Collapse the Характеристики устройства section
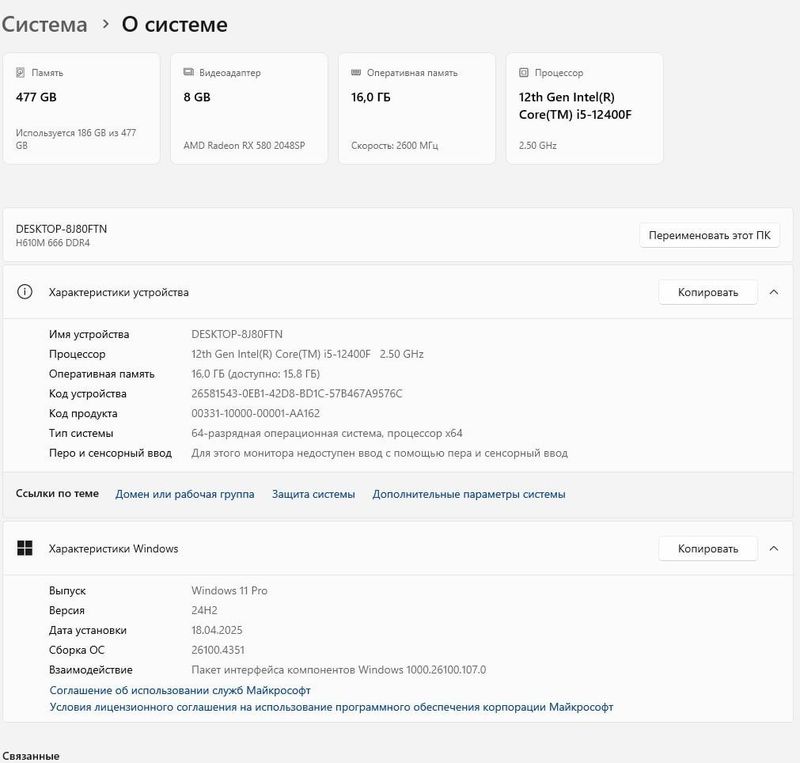This screenshot has height=763, width=800. click(774, 292)
